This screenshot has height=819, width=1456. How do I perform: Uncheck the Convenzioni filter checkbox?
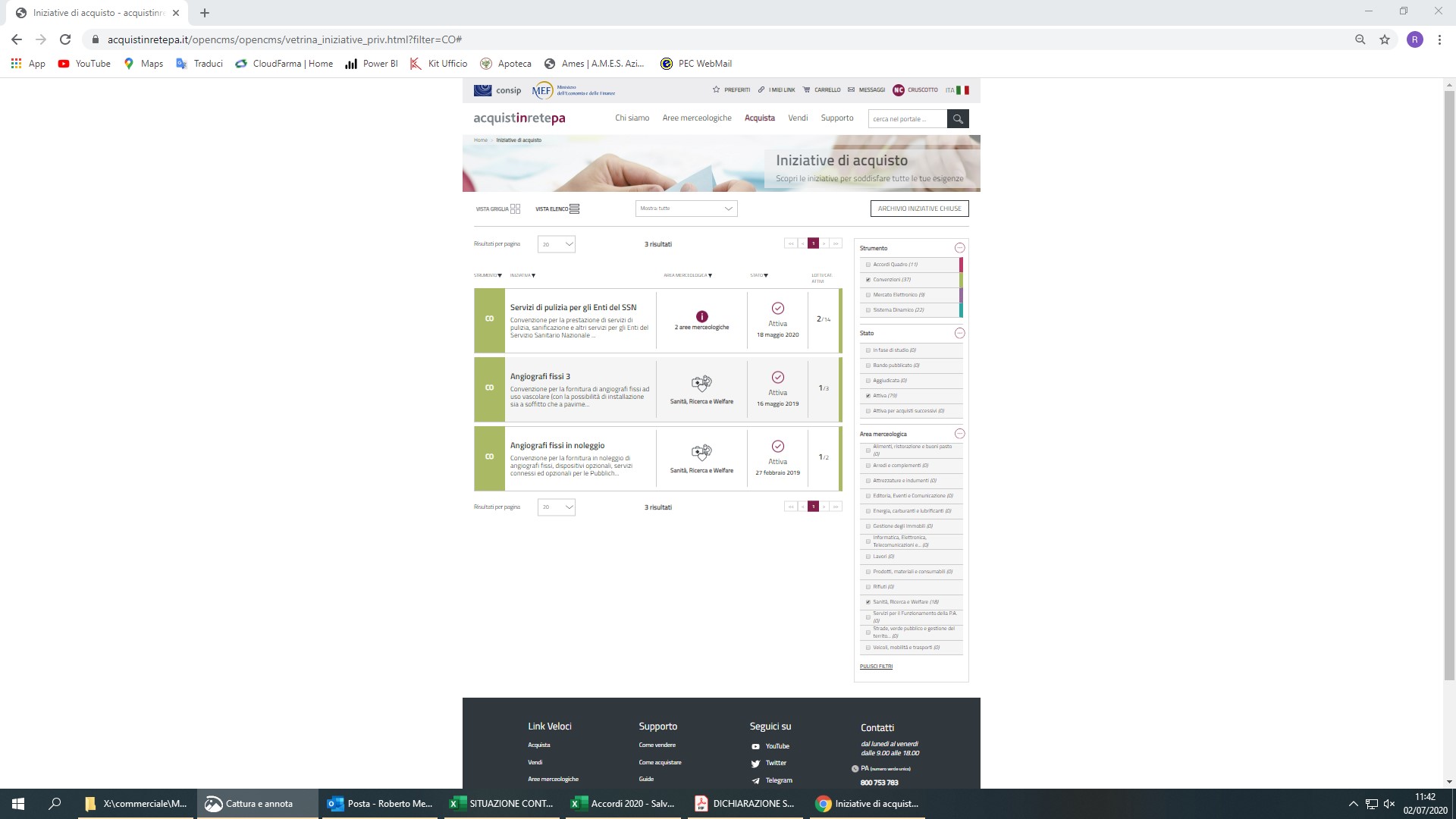[x=868, y=280]
